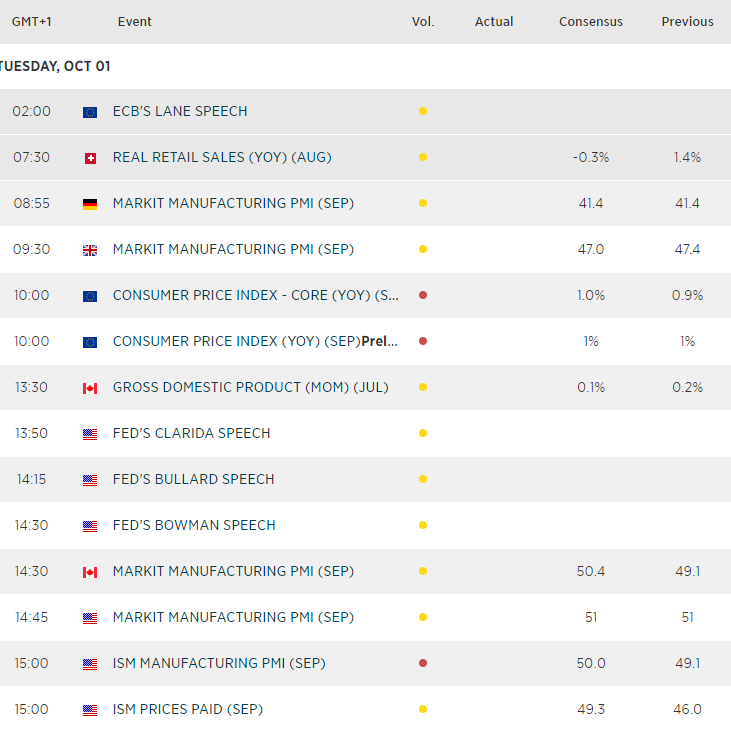This screenshot has height=734, width=731.
Task: Click the red volatility dot for ISM Manufacturing PMI
Action: pyautogui.click(x=423, y=663)
